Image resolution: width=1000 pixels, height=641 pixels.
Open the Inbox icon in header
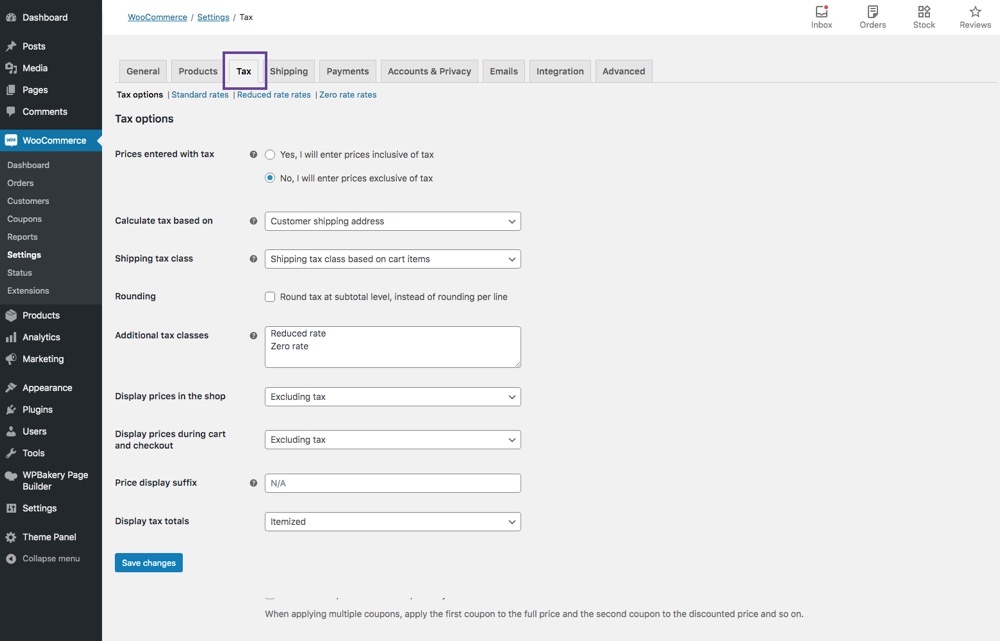821,13
